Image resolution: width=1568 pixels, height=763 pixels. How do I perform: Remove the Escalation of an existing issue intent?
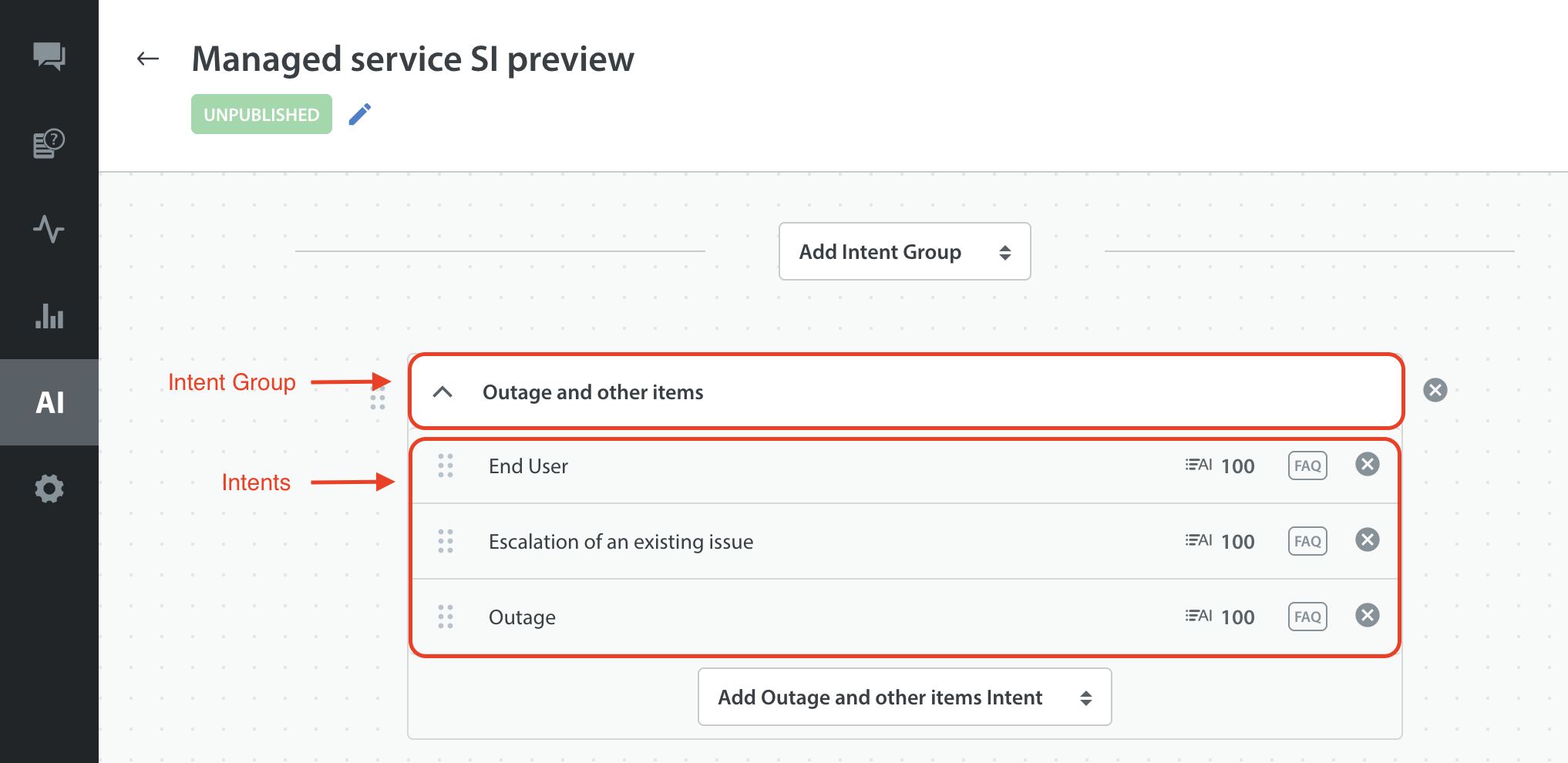pos(1367,539)
